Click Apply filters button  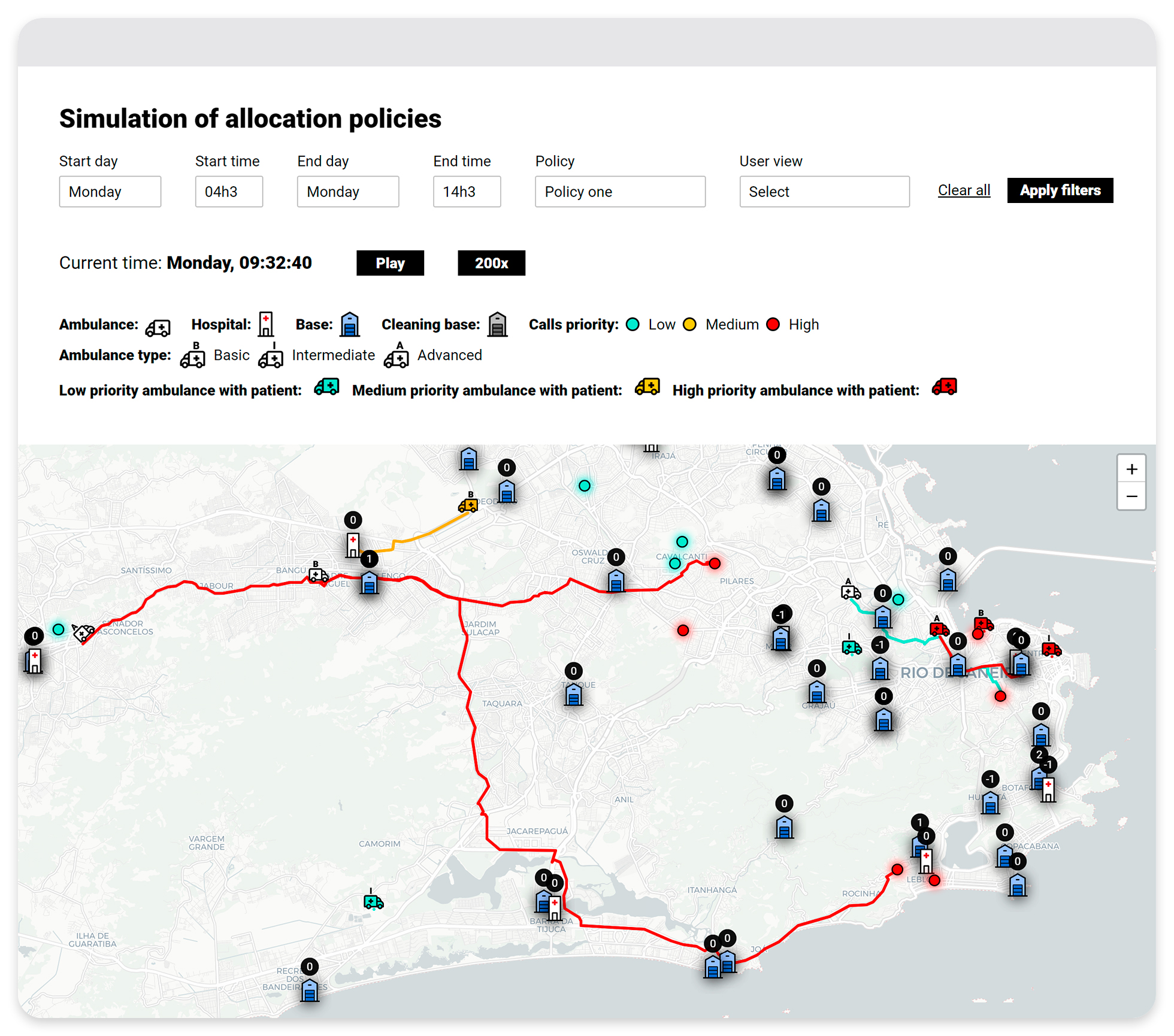pos(1060,190)
